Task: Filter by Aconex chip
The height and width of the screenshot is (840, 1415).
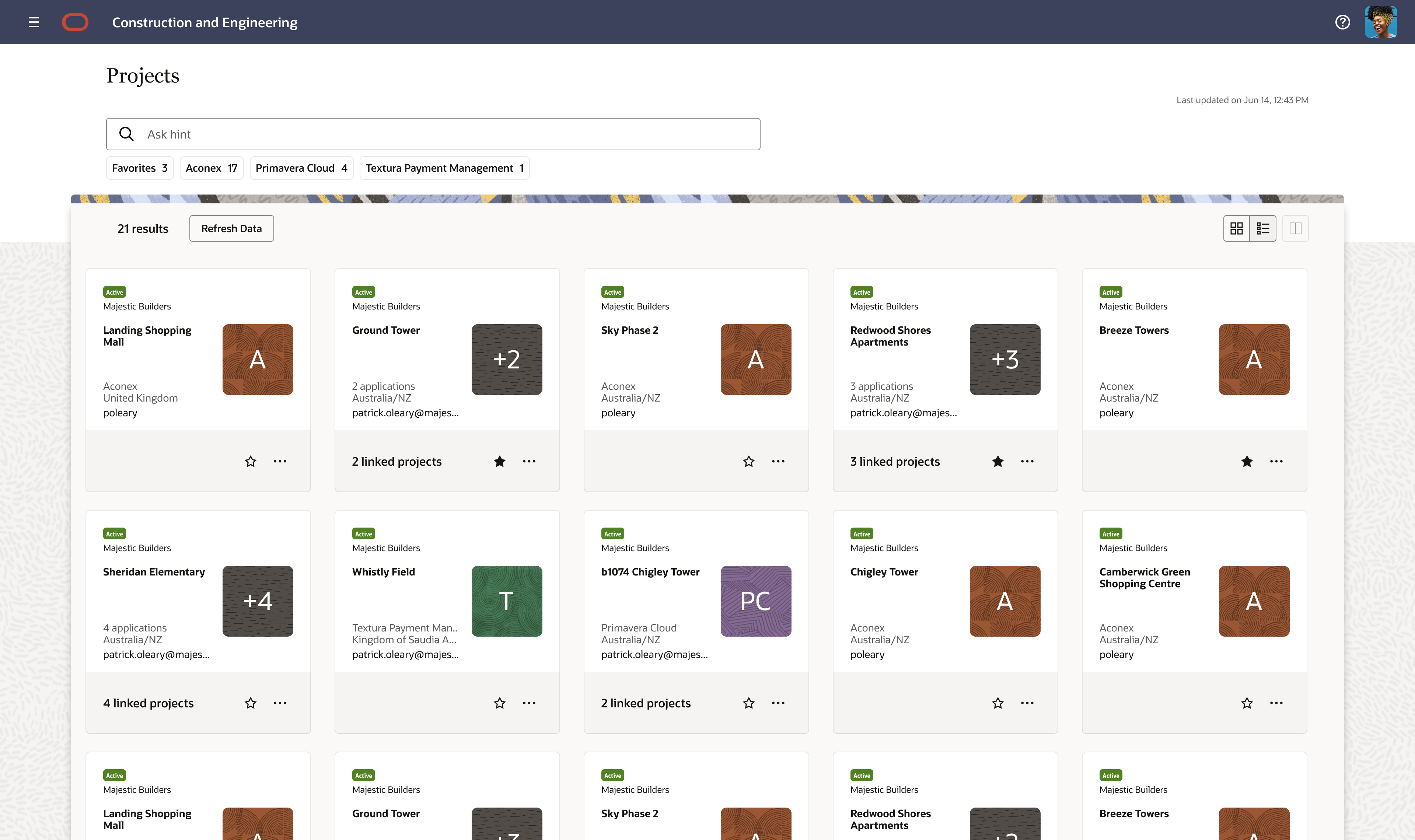Action: pos(212,168)
